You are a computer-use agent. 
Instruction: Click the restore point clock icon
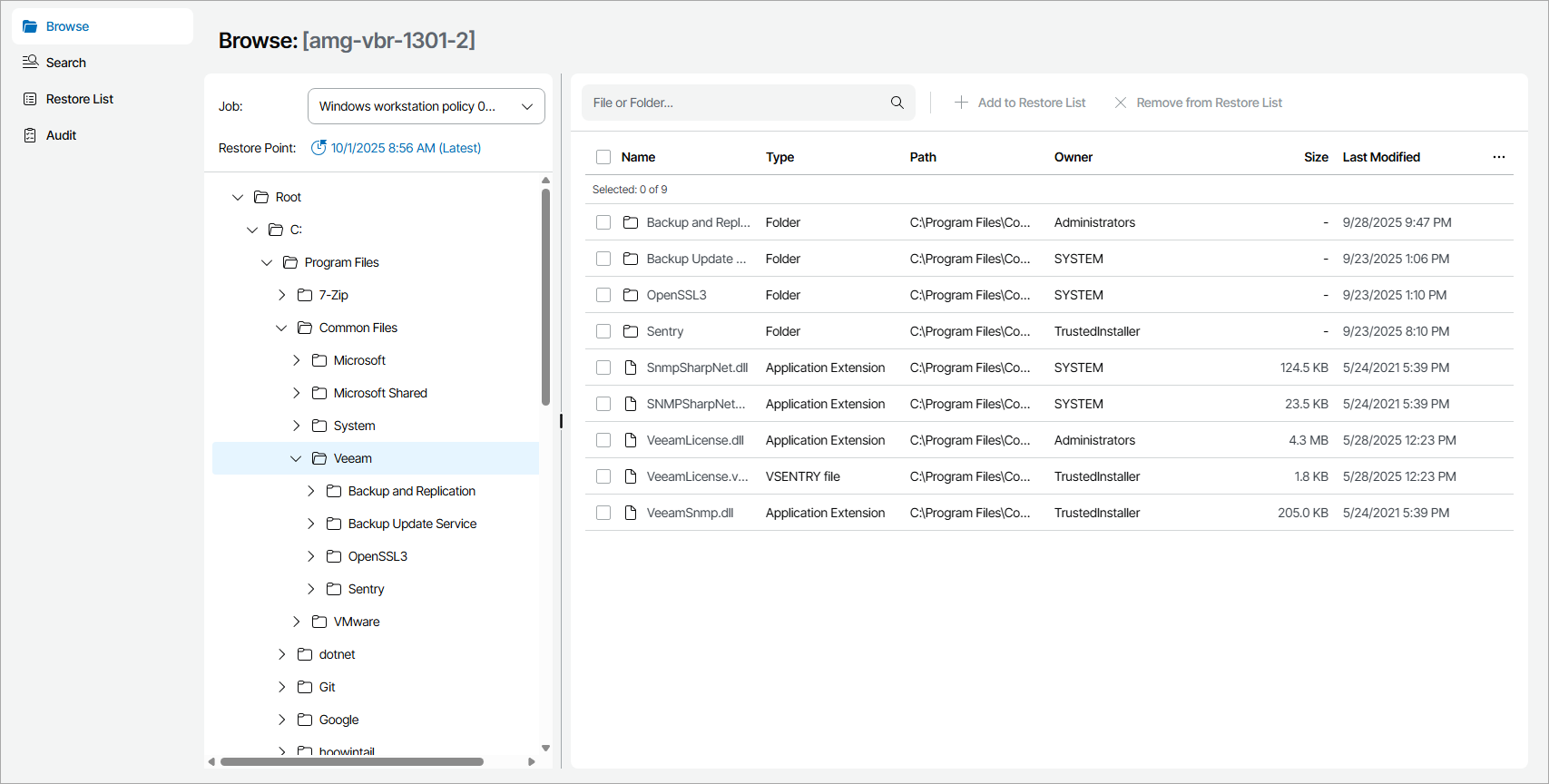(319, 148)
